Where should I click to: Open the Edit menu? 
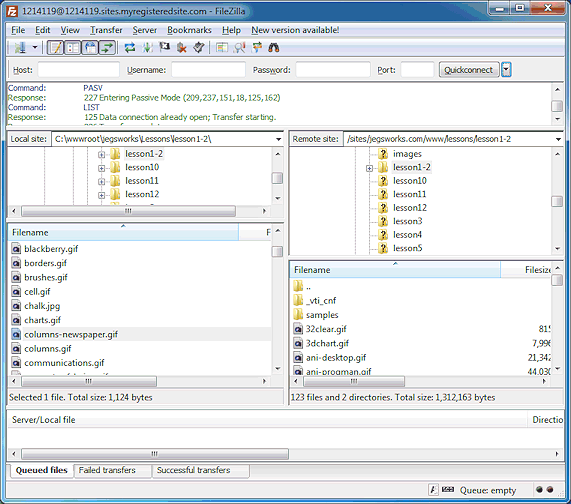tap(43, 30)
